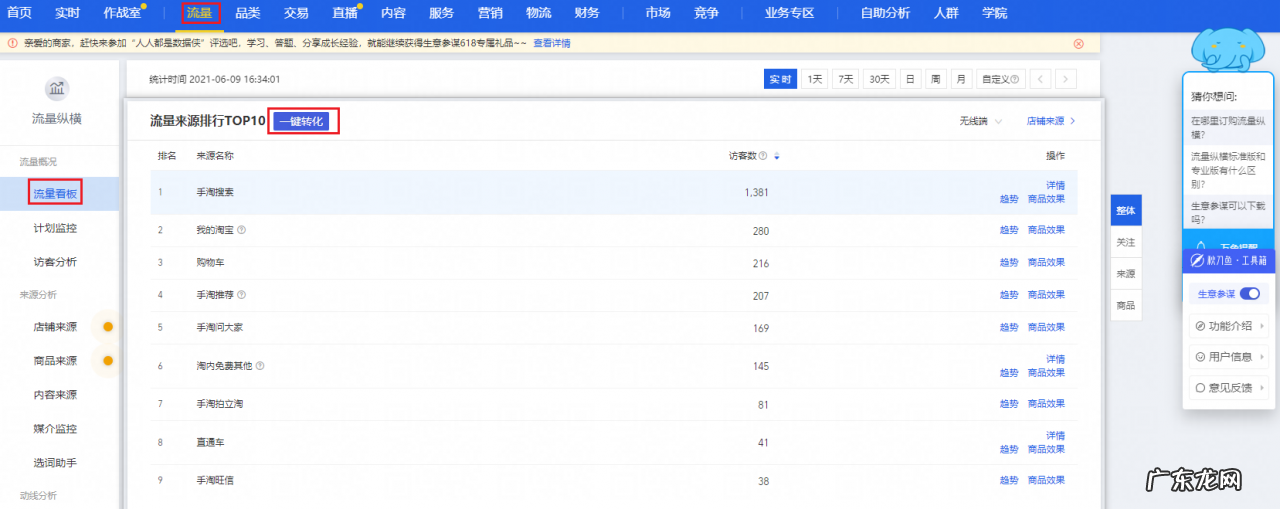1280x509 pixels.
Task: Open the 店铺来源 link with arrow
Action: coord(1051,121)
